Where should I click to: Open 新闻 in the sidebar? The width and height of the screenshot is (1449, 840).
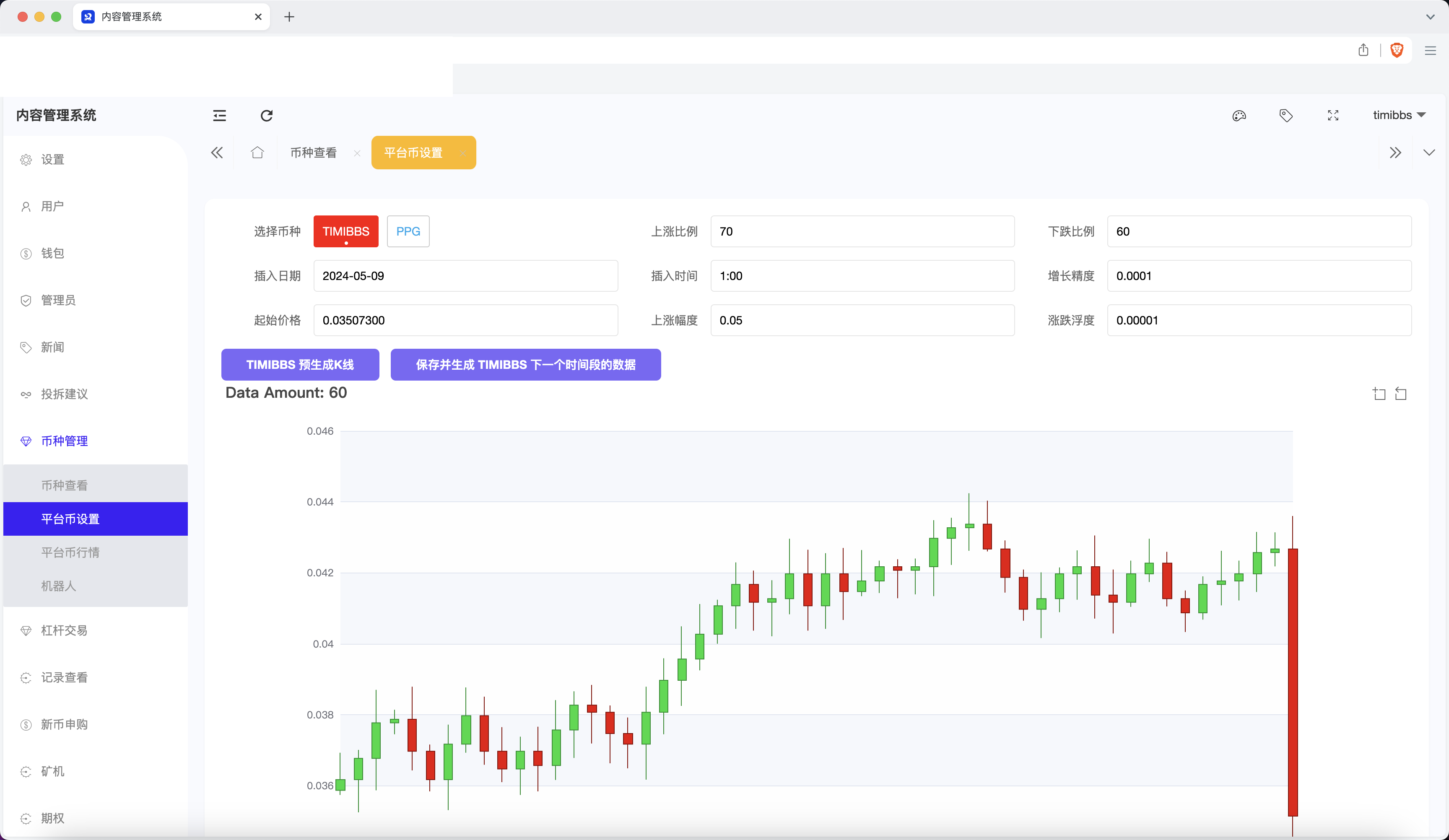pyautogui.click(x=96, y=347)
